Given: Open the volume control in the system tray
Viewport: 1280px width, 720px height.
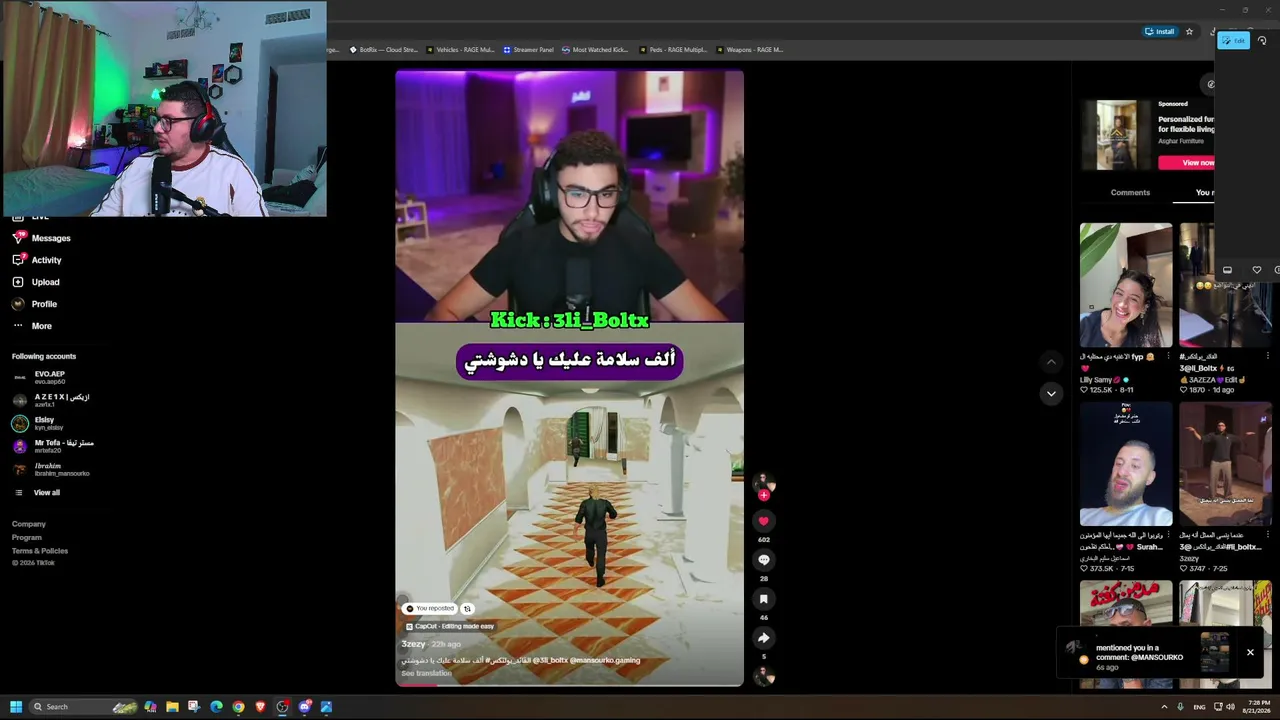Looking at the screenshot, I should 1230,707.
